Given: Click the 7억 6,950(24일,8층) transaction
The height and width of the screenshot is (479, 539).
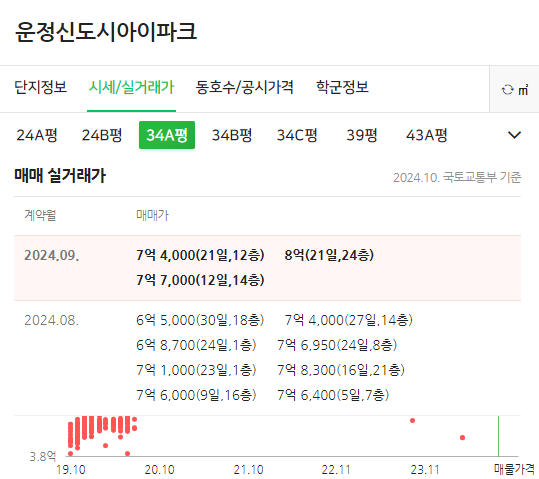Looking at the screenshot, I should pyautogui.click(x=337, y=345).
